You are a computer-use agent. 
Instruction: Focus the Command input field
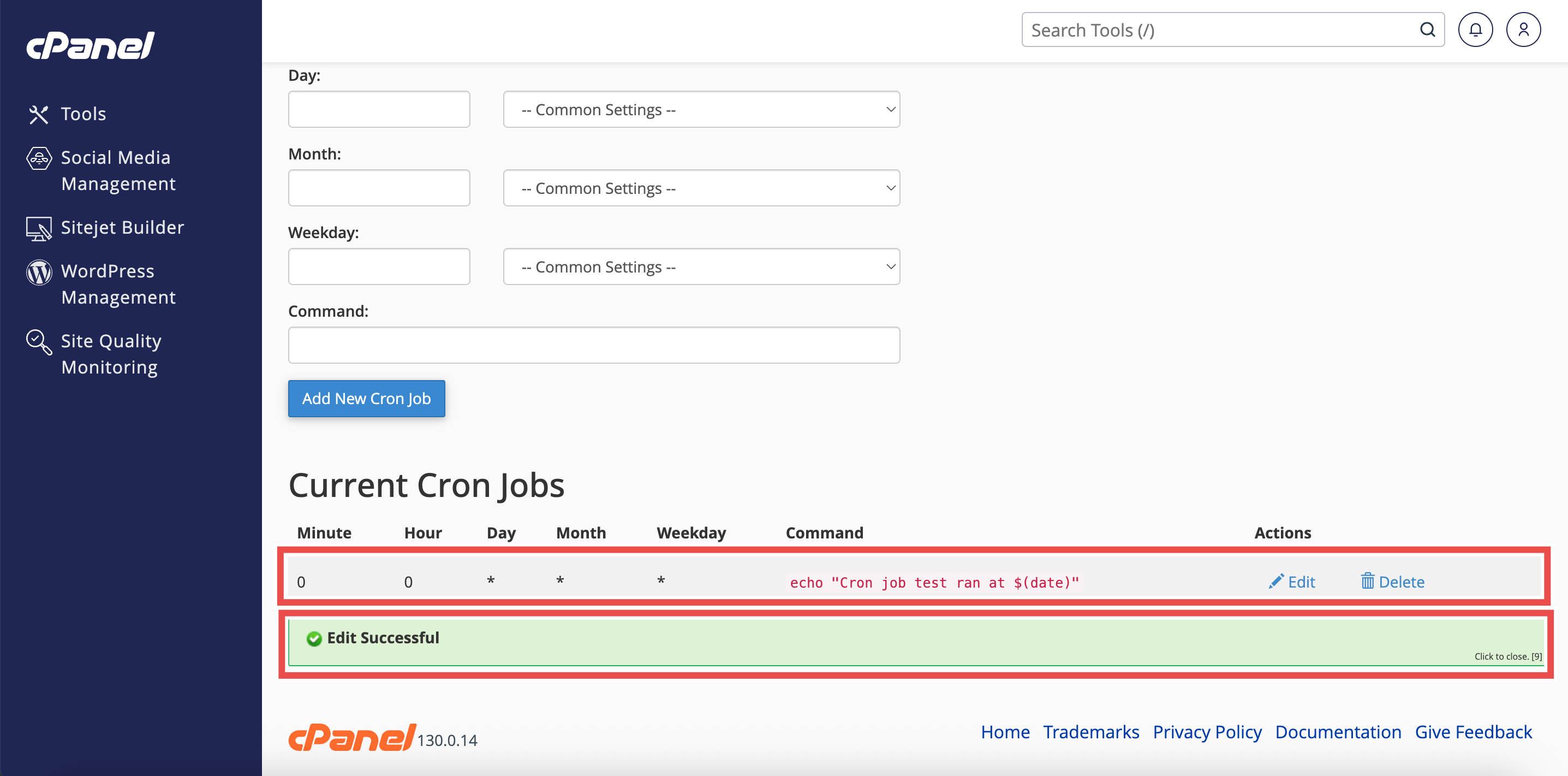pos(593,345)
